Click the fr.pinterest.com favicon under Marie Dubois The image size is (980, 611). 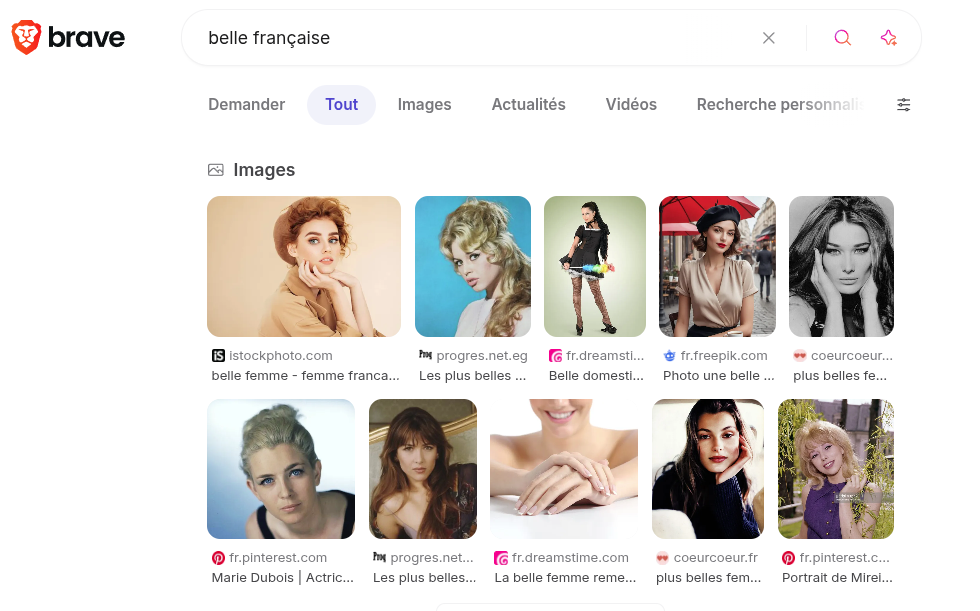point(218,558)
